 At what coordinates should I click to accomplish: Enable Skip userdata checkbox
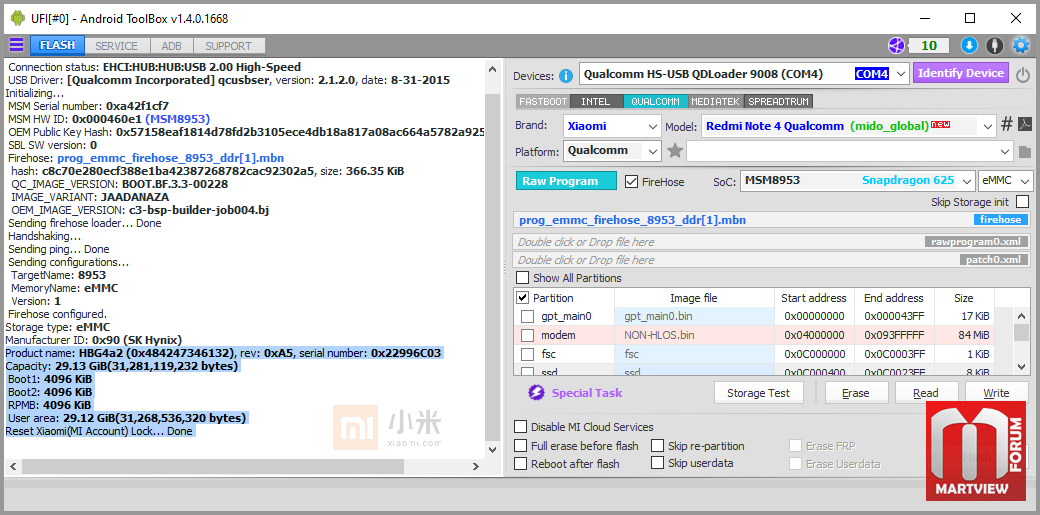[657, 463]
